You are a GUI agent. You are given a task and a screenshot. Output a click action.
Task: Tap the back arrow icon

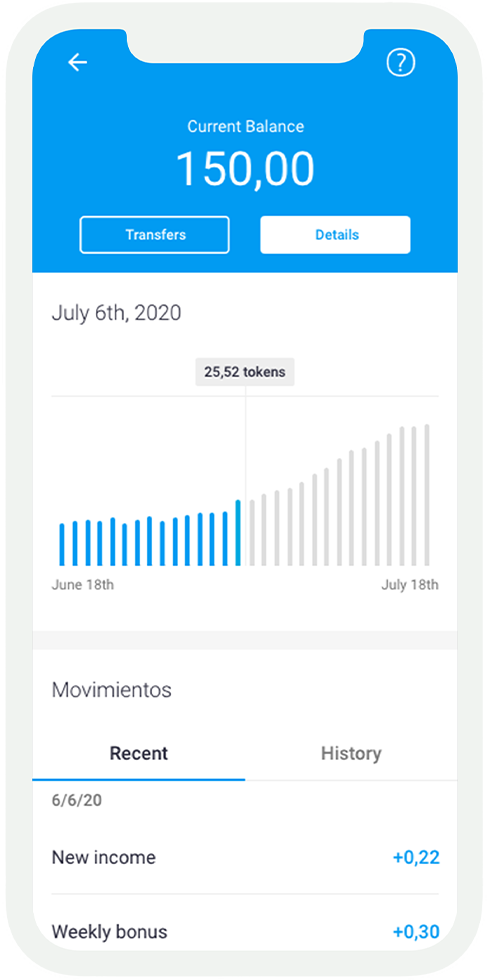point(78,62)
